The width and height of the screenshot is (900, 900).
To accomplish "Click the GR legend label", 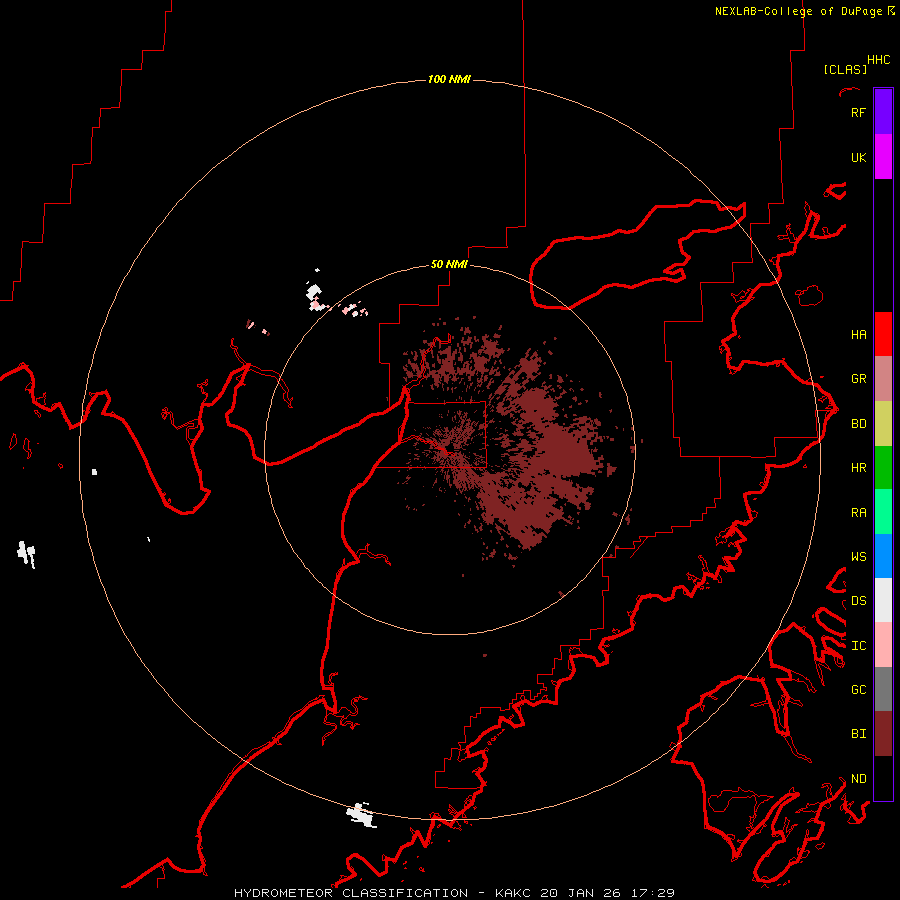I will point(858,379).
